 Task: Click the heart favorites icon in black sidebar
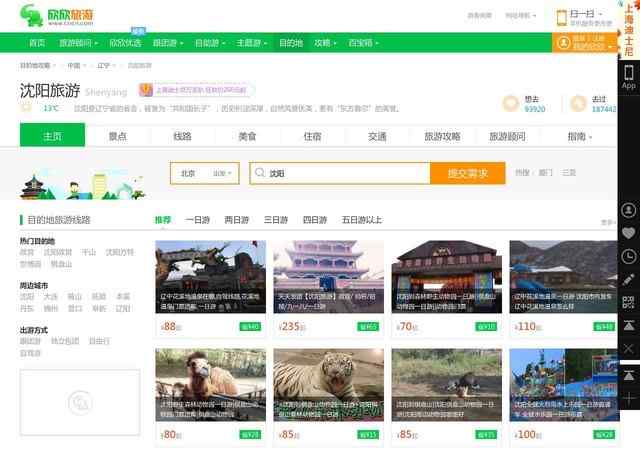629,233
